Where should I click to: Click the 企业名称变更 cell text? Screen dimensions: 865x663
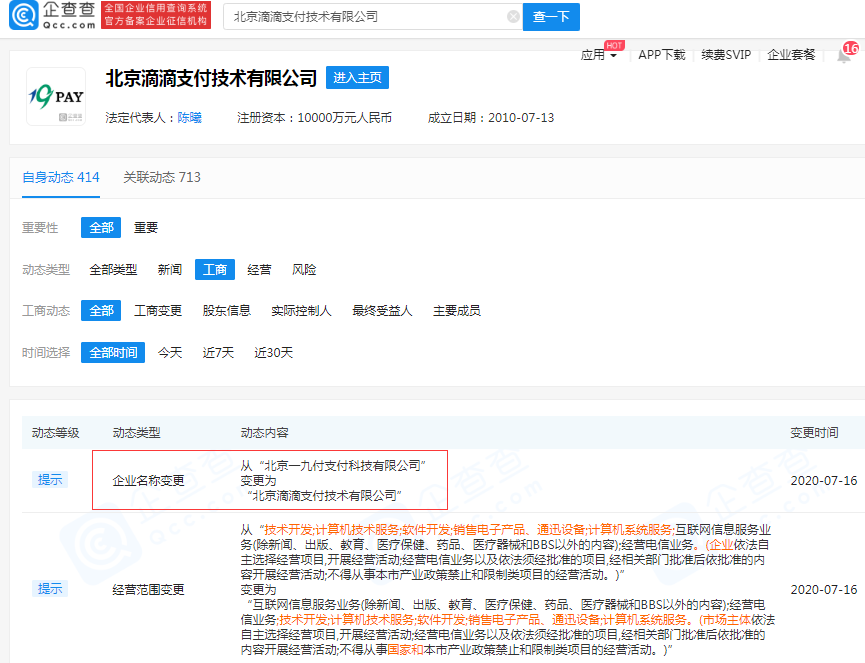tap(148, 480)
